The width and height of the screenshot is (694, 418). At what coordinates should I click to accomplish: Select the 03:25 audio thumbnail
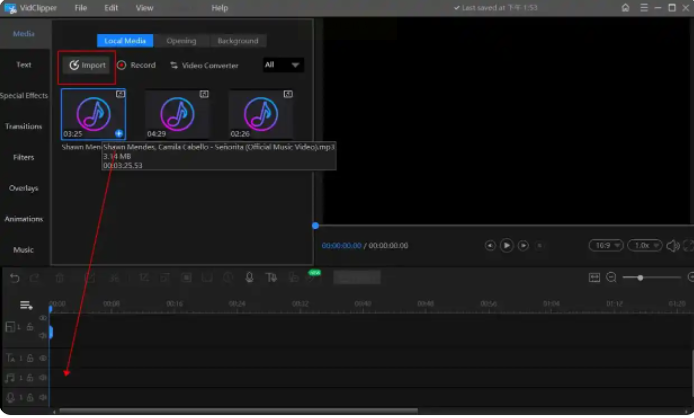[x=93, y=114]
